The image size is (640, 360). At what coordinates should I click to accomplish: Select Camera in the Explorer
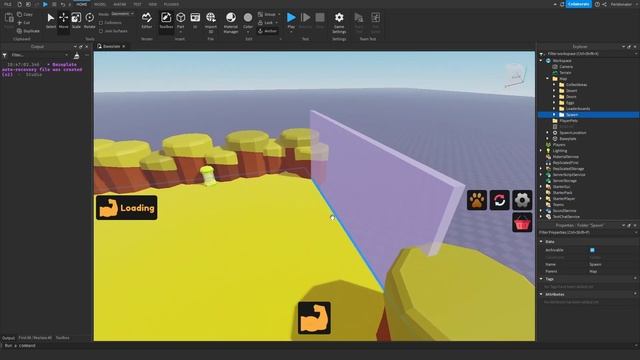[566, 67]
